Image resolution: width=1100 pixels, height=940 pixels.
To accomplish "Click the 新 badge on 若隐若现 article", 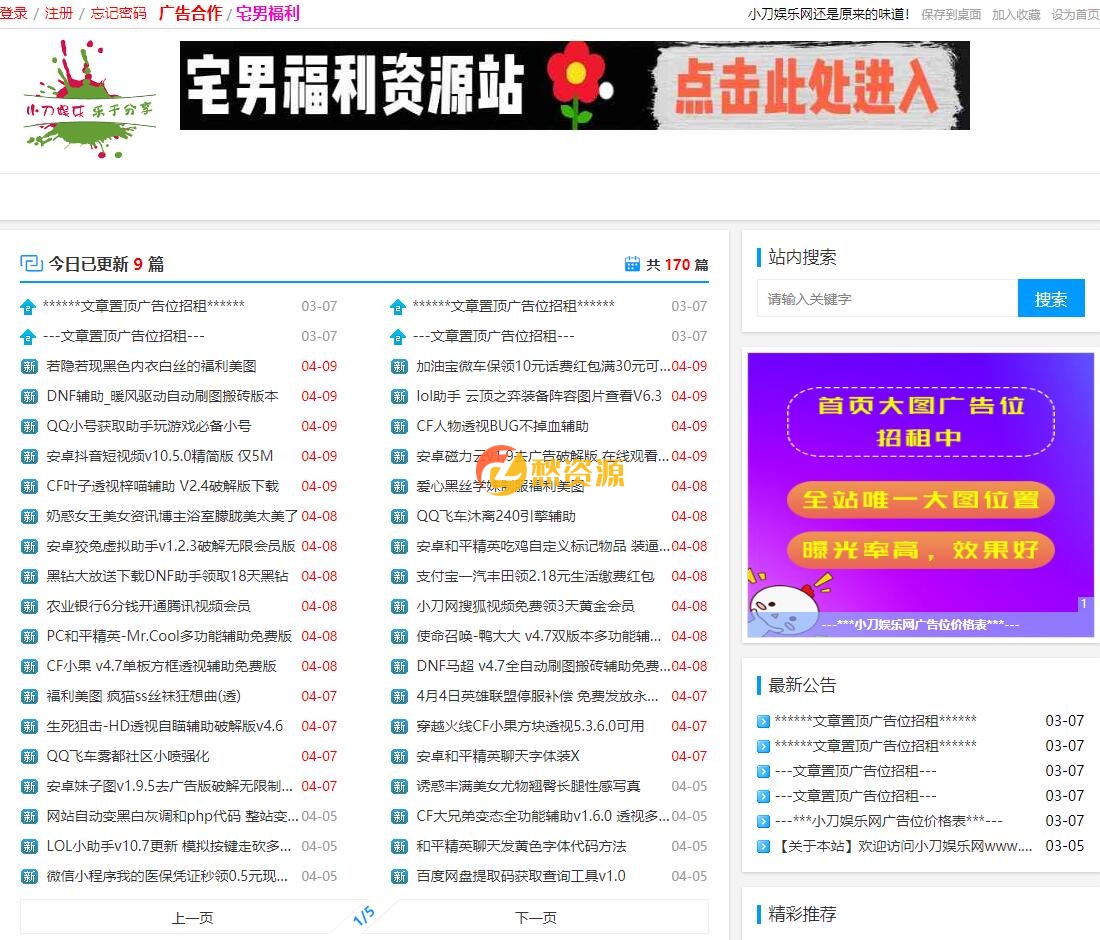I will [x=30, y=366].
